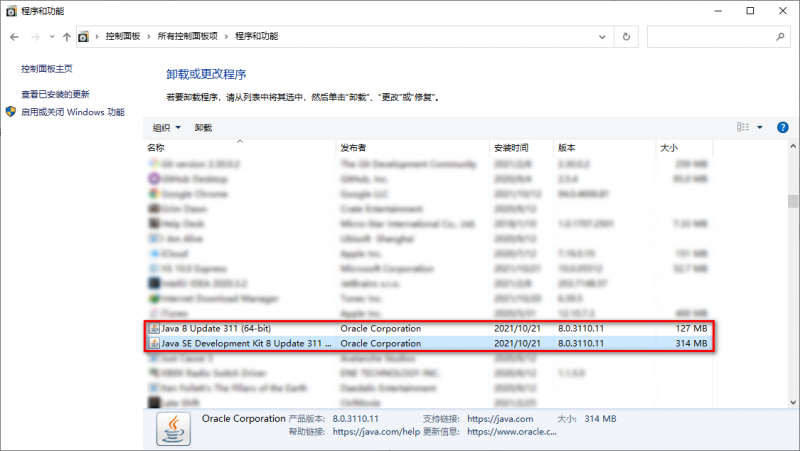Refresh the programs list

point(626,37)
